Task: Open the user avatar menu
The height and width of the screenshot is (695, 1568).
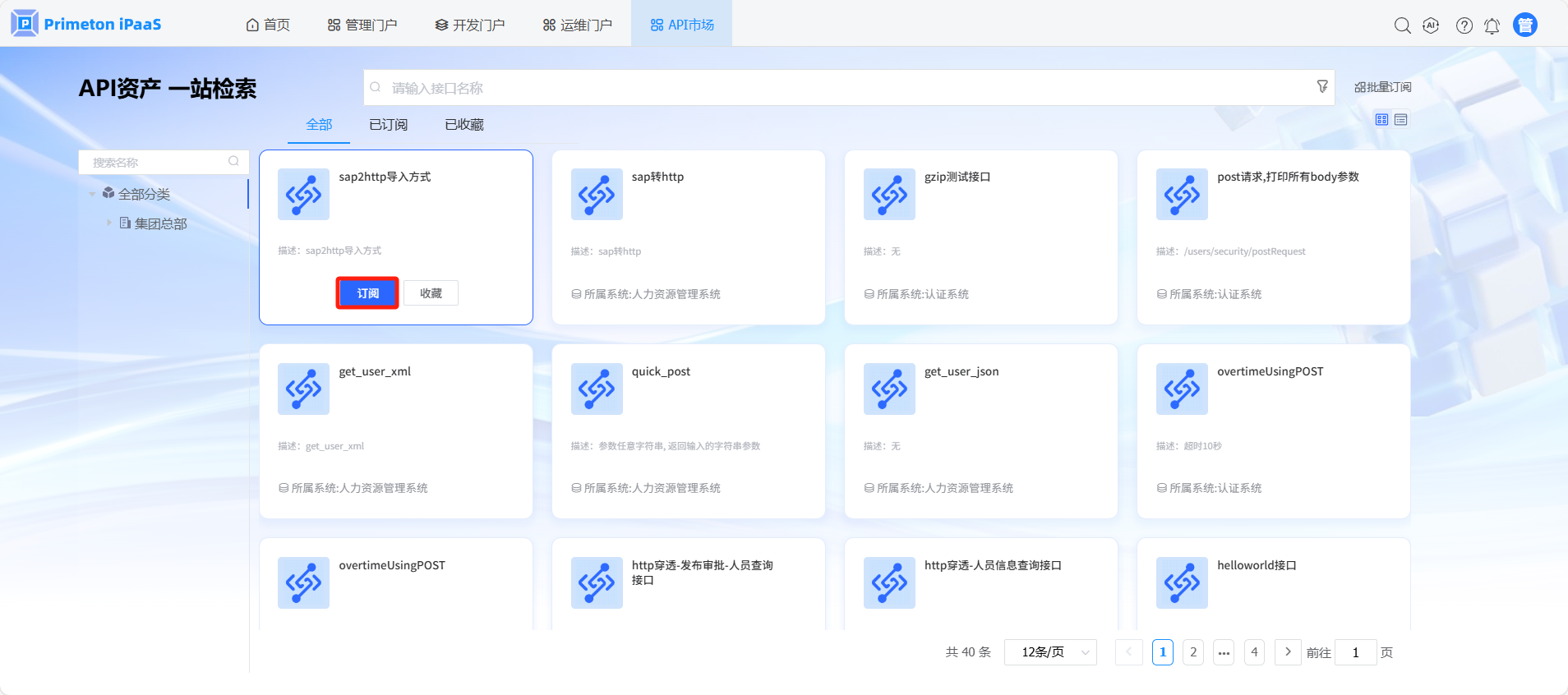Action: (x=1525, y=25)
